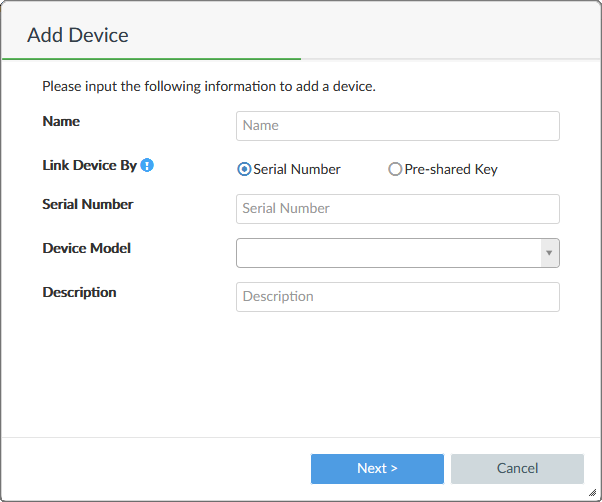Click the bold Serial Number field label

(88, 204)
